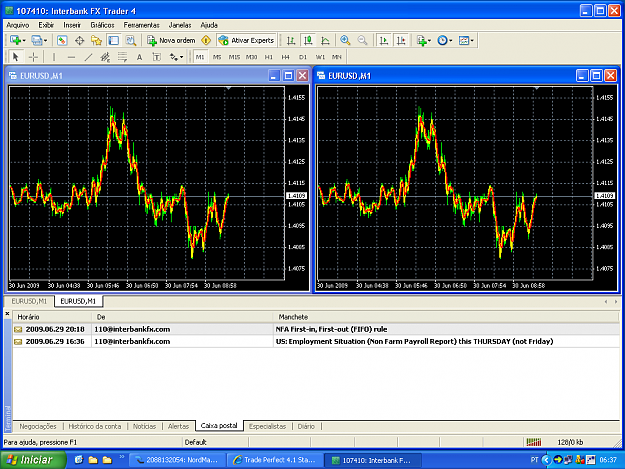Select the H1 timeframe
625x469 pixels.
tap(269, 57)
